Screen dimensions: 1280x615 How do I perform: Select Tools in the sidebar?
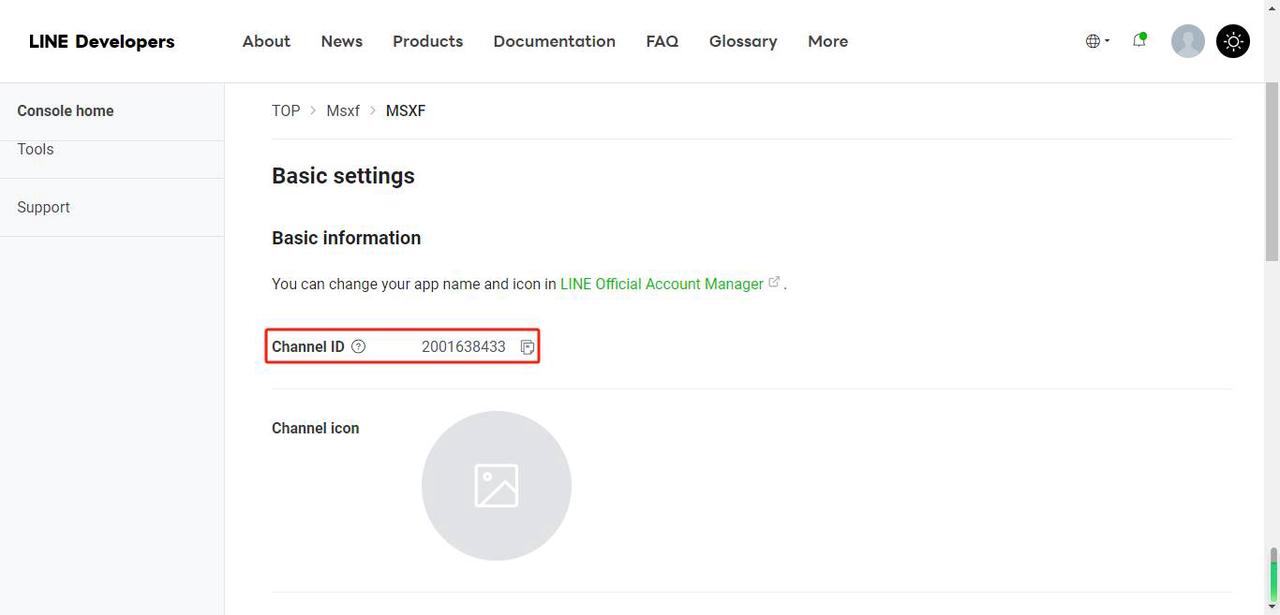pos(35,149)
